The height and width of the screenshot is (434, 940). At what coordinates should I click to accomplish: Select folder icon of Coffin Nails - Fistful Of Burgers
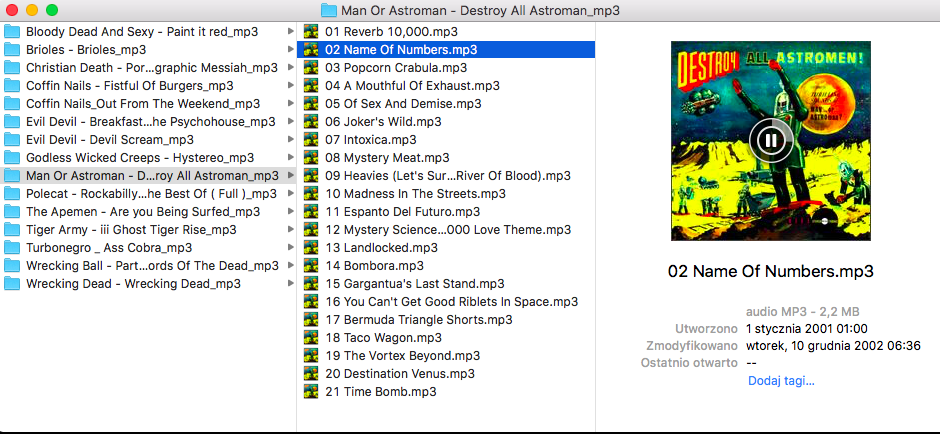click(12, 85)
